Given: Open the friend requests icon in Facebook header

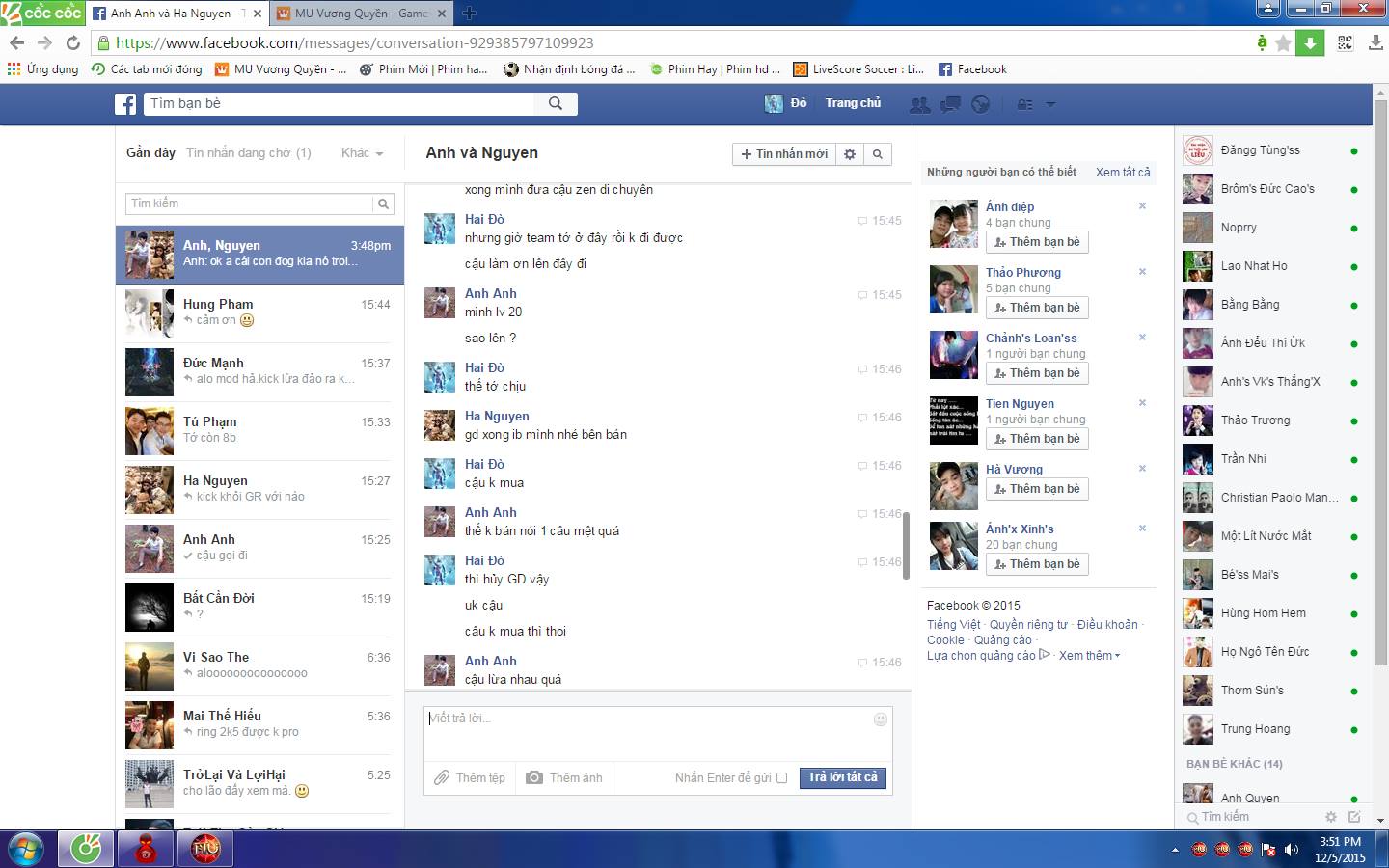Looking at the screenshot, I should (x=920, y=104).
